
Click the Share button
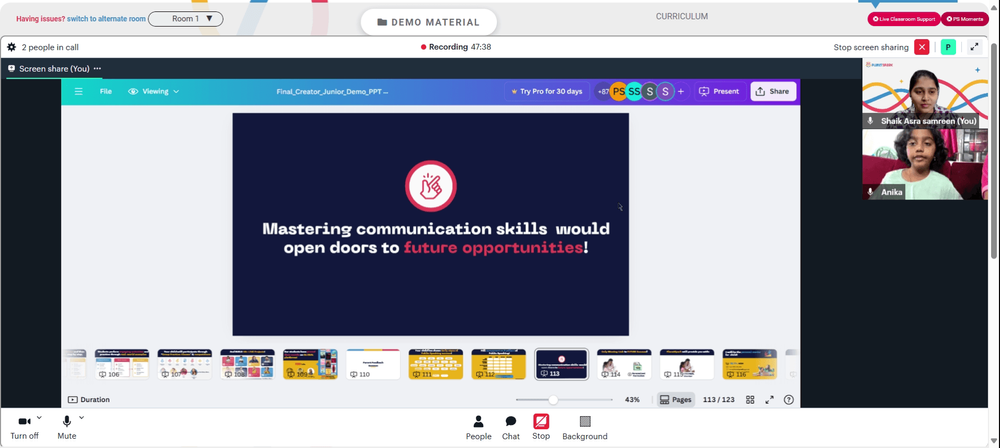point(773,91)
